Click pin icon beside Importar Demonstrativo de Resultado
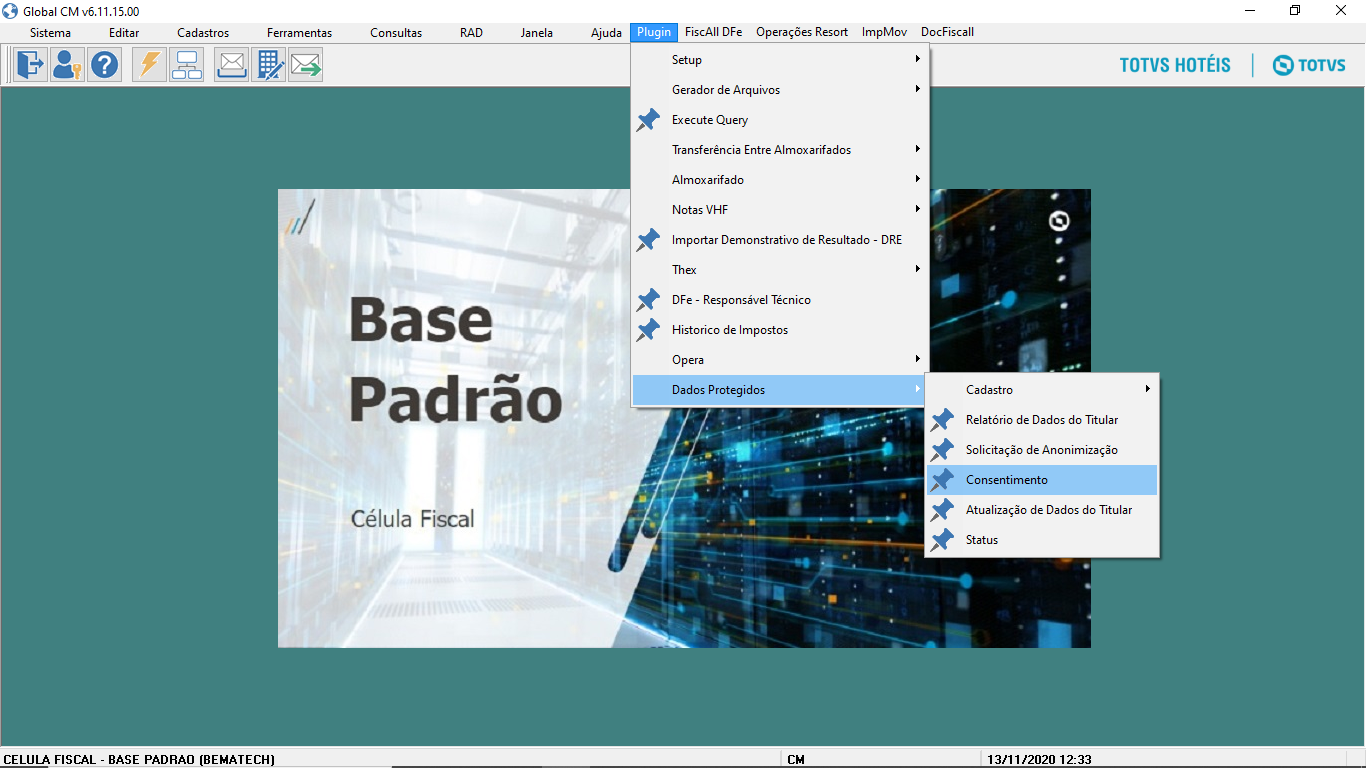The width and height of the screenshot is (1366, 768). click(x=648, y=240)
